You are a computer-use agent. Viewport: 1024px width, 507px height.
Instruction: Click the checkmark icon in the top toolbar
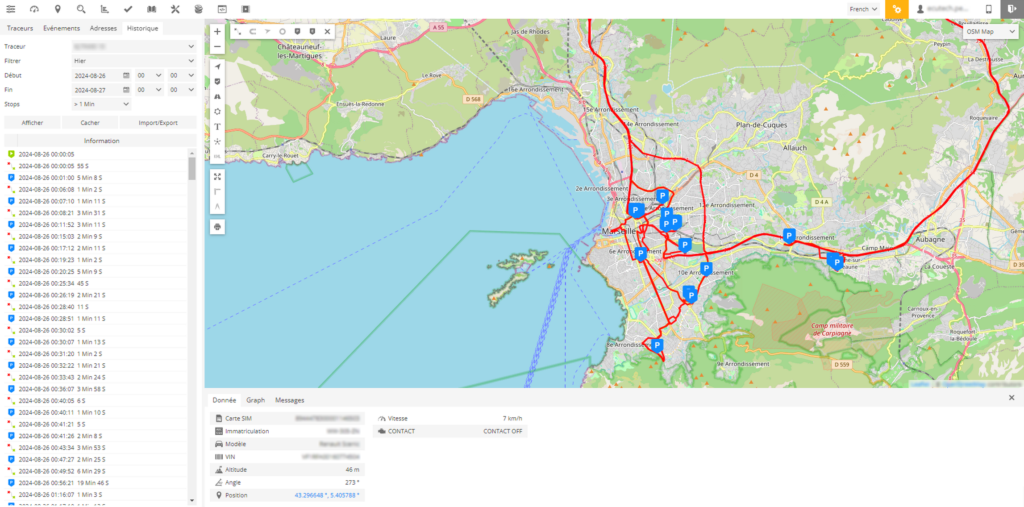128,9
